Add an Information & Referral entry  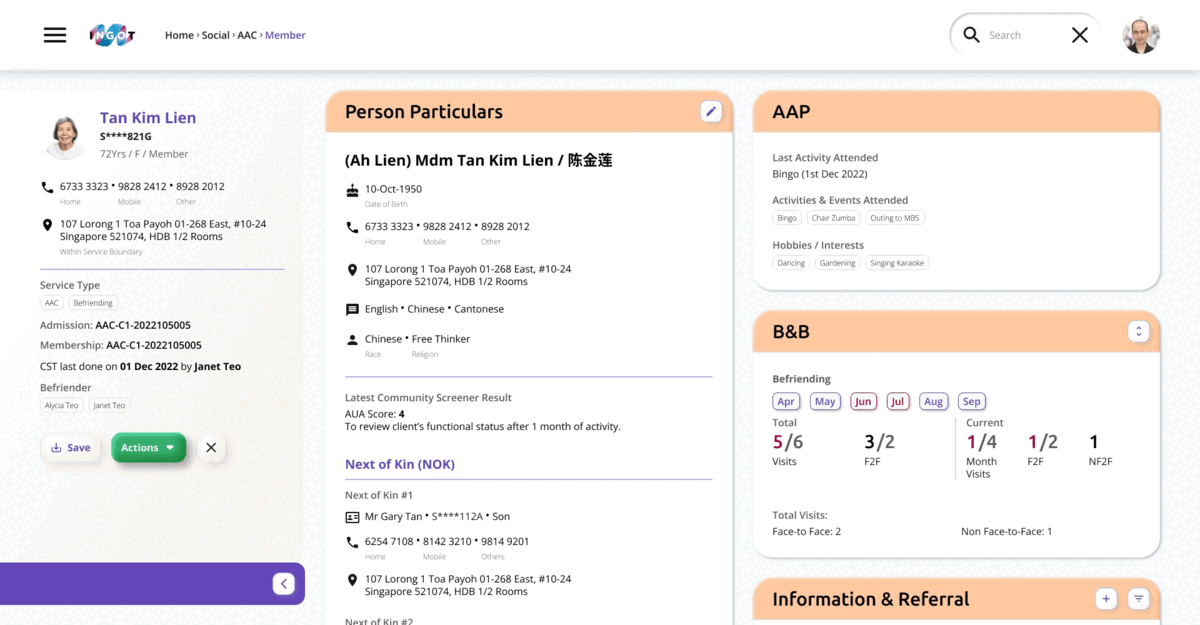(x=1105, y=599)
